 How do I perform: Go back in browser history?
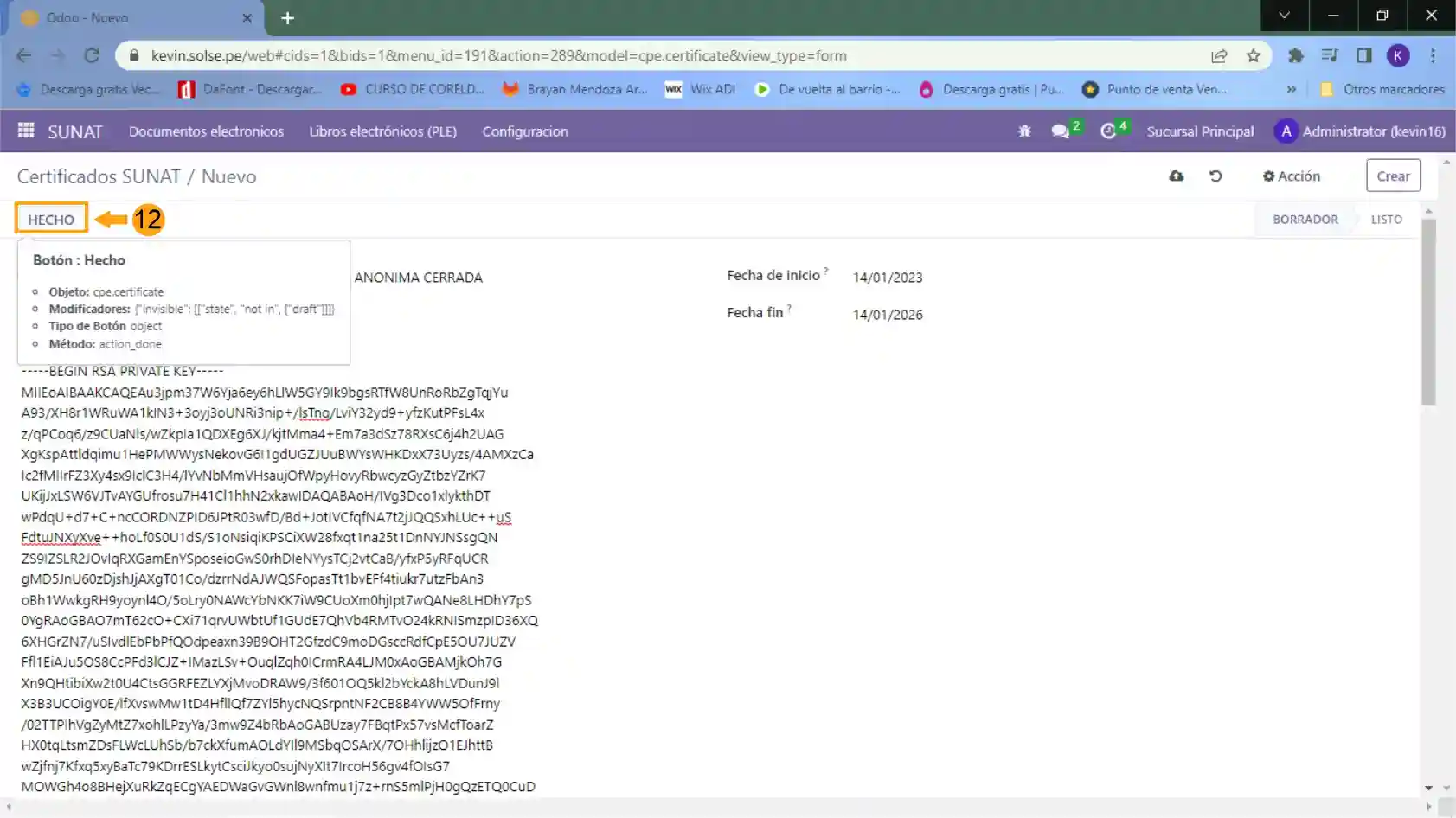coord(23,55)
